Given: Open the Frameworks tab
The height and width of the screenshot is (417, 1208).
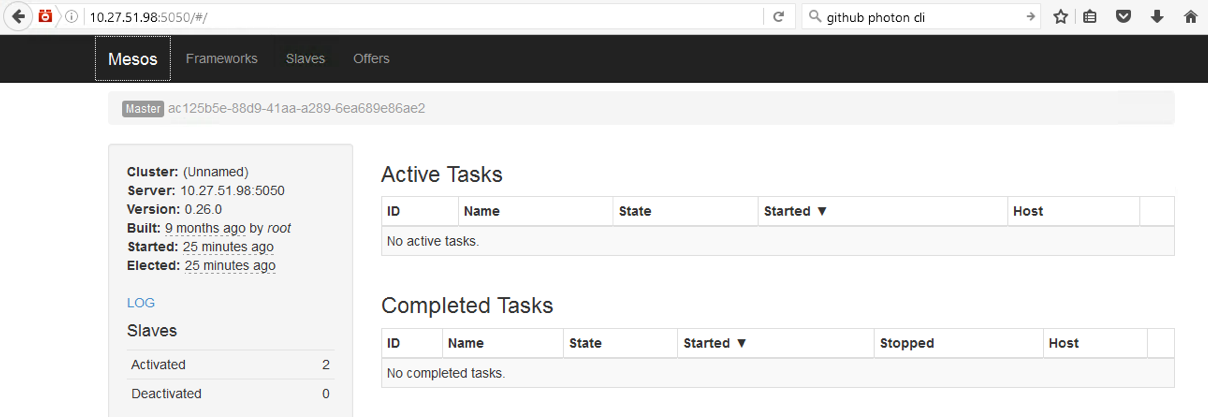Looking at the screenshot, I should coord(221,59).
